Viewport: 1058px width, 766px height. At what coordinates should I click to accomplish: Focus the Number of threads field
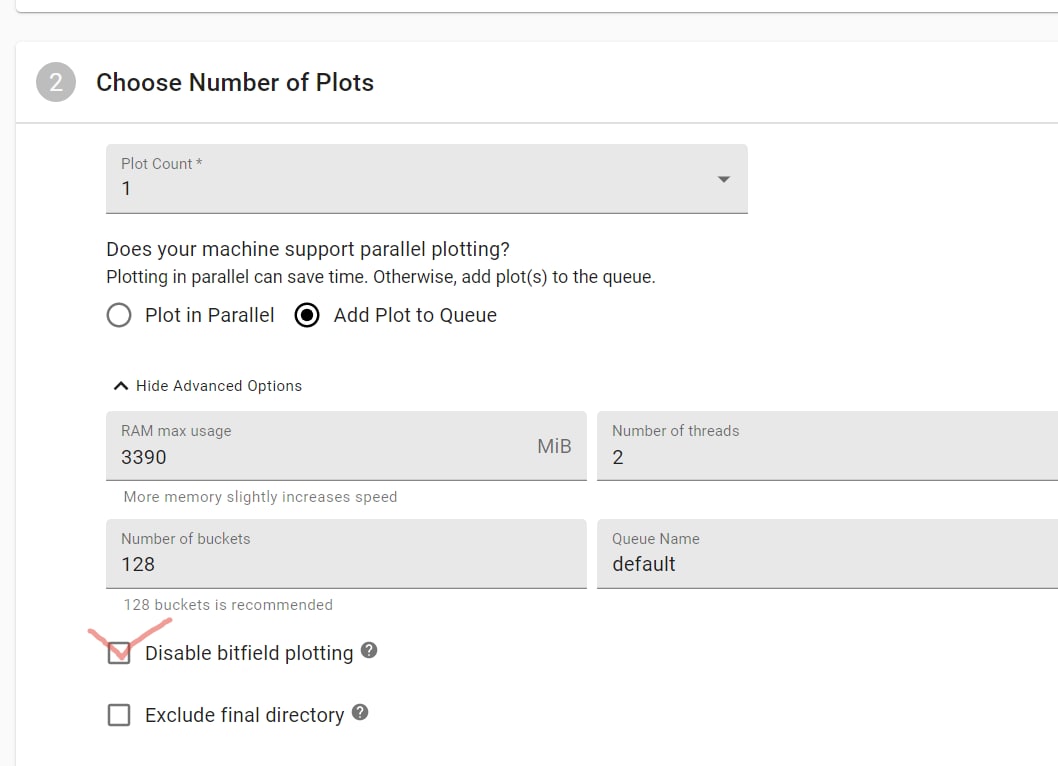click(x=827, y=446)
